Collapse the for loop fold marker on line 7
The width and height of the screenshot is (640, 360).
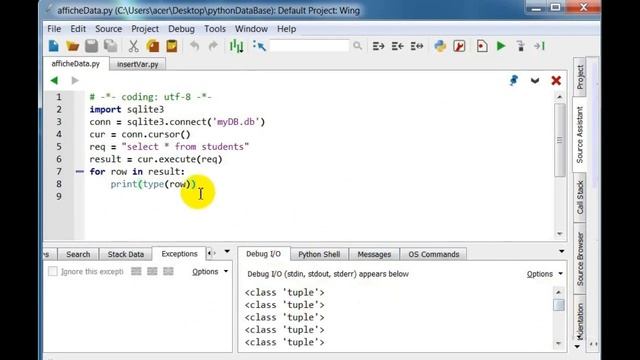click(x=80, y=172)
